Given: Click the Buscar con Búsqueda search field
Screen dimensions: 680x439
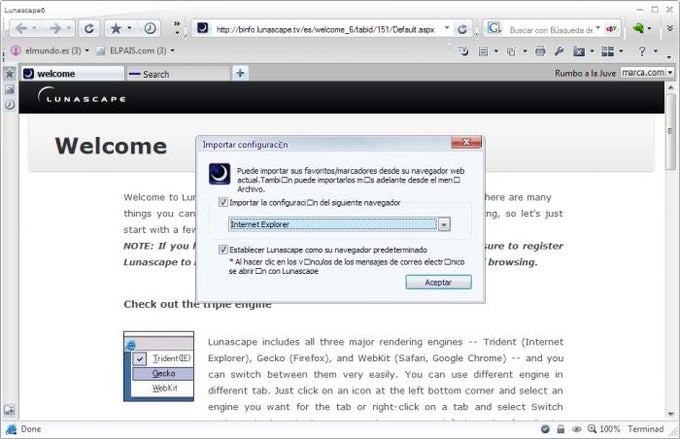Looking at the screenshot, I should click(x=551, y=30).
